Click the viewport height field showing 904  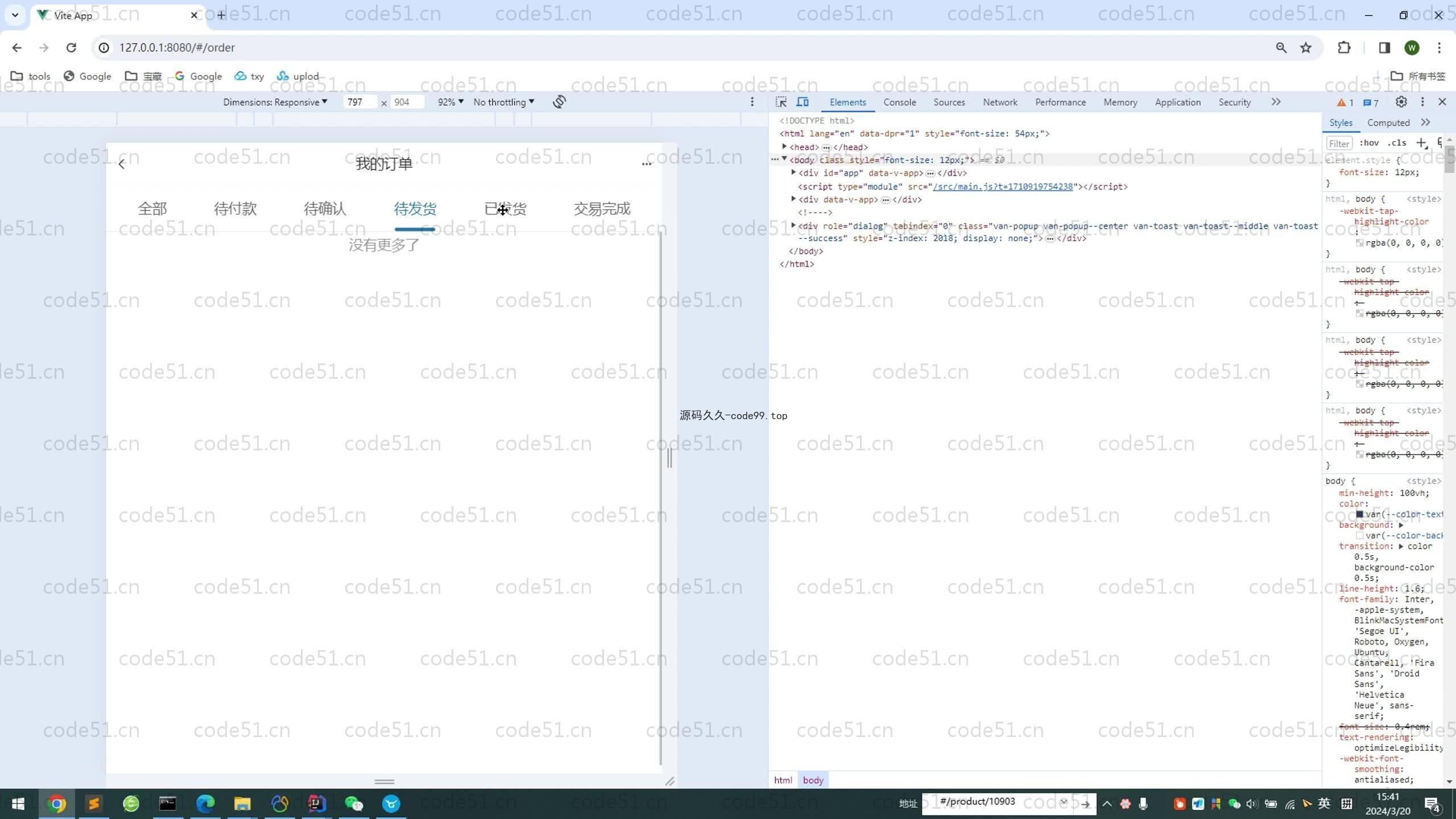[x=407, y=102]
